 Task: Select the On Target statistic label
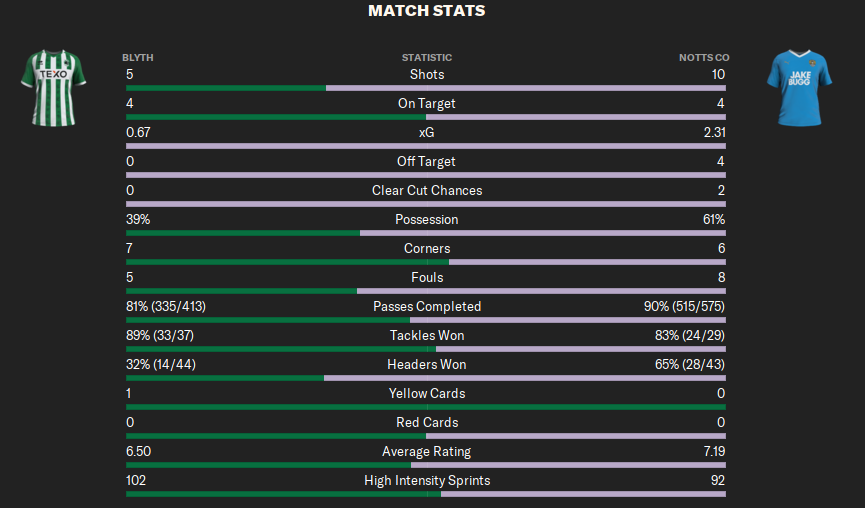(x=426, y=103)
